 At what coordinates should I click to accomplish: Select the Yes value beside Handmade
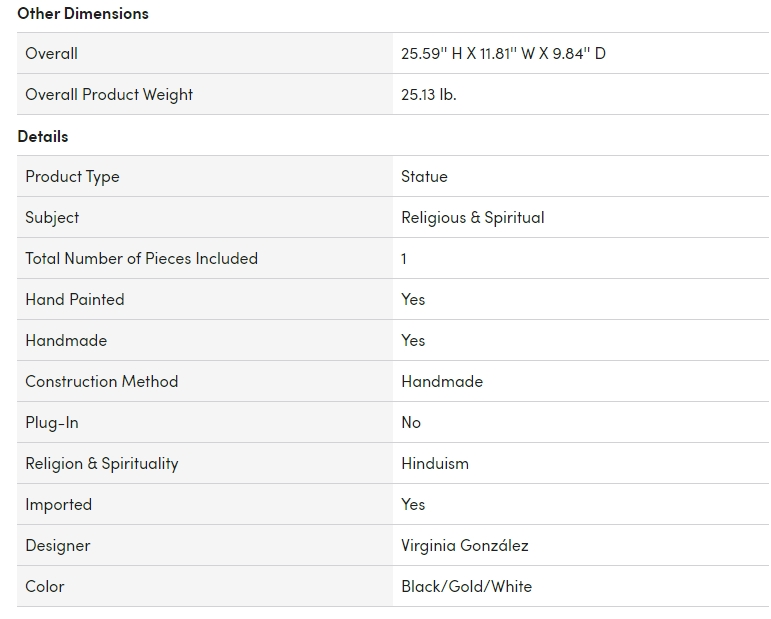[x=413, y=340]
